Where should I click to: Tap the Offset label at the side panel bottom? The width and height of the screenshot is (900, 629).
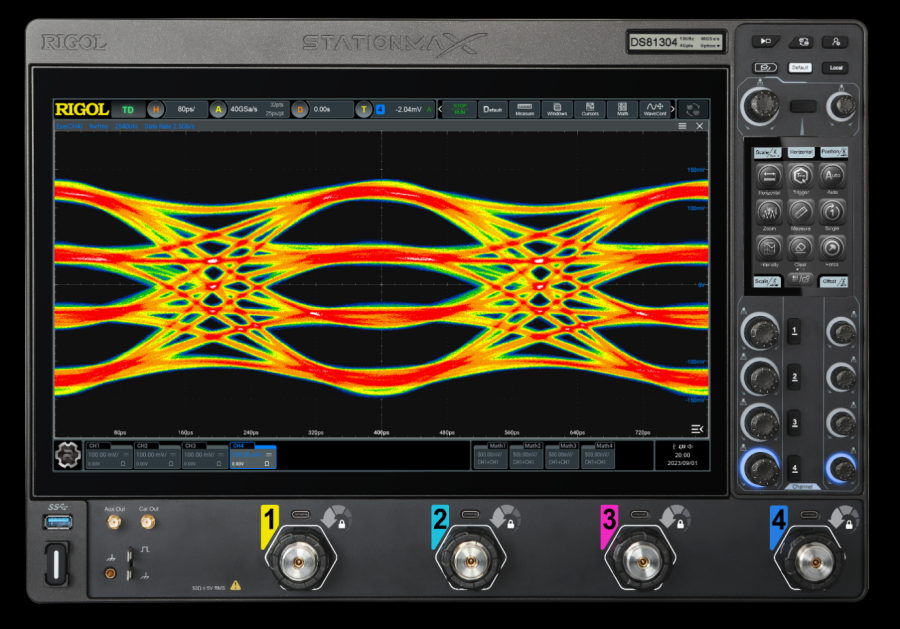click(x=833, y=281)
